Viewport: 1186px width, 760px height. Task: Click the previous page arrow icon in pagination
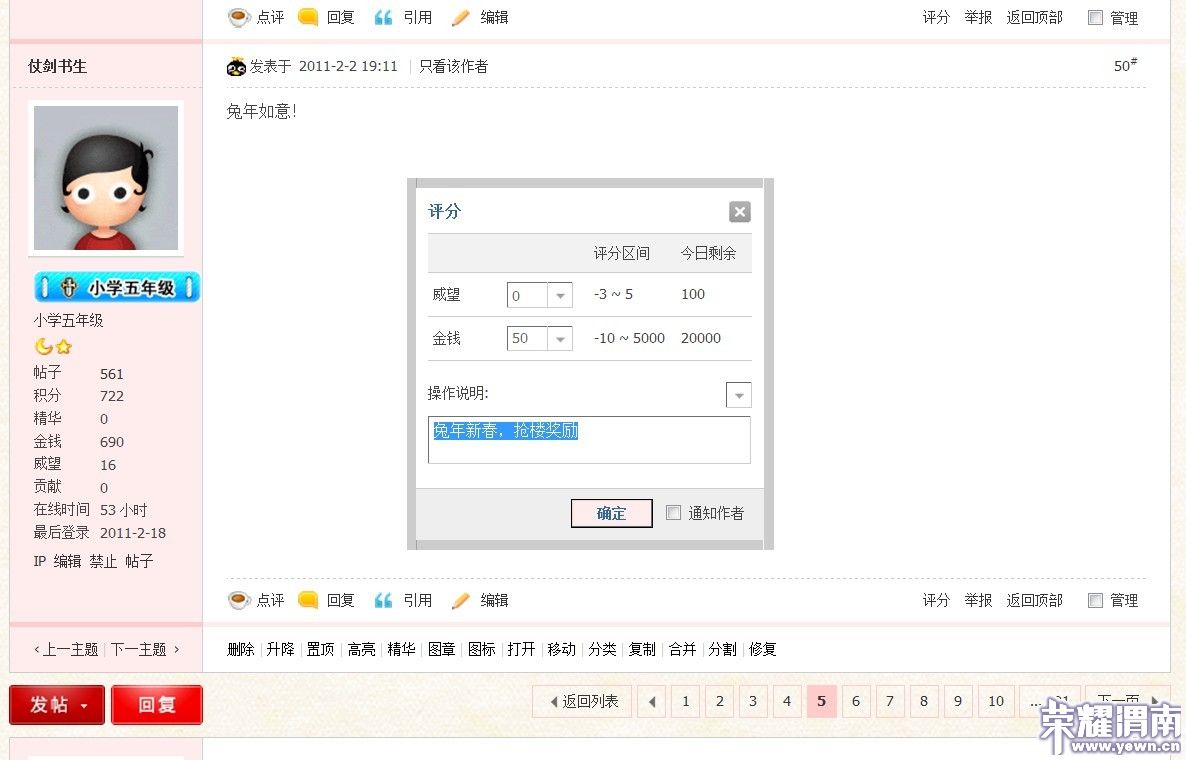(652, 702)
